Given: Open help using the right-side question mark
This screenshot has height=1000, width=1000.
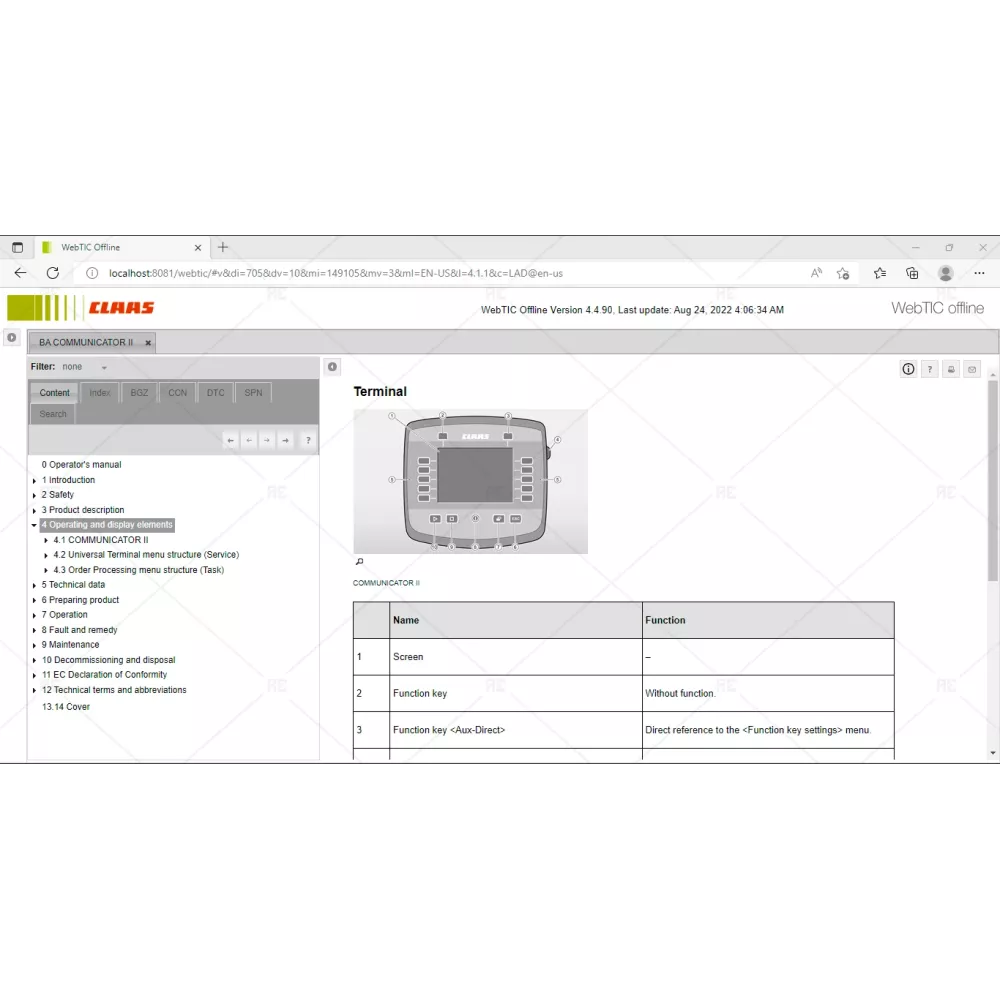Looking at the screenshot, I should (929, 369).
